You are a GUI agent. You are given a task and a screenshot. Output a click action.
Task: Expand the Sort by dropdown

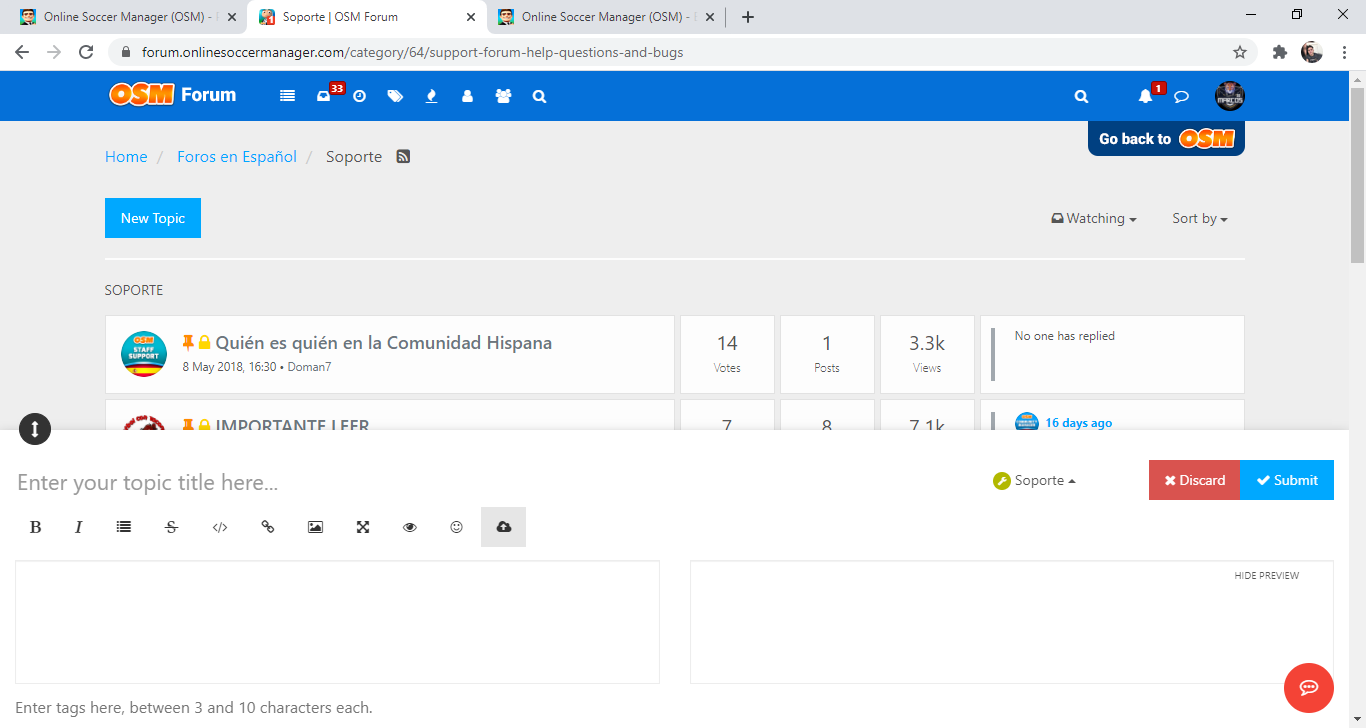pyautogui.click(x=1200, y=218)
